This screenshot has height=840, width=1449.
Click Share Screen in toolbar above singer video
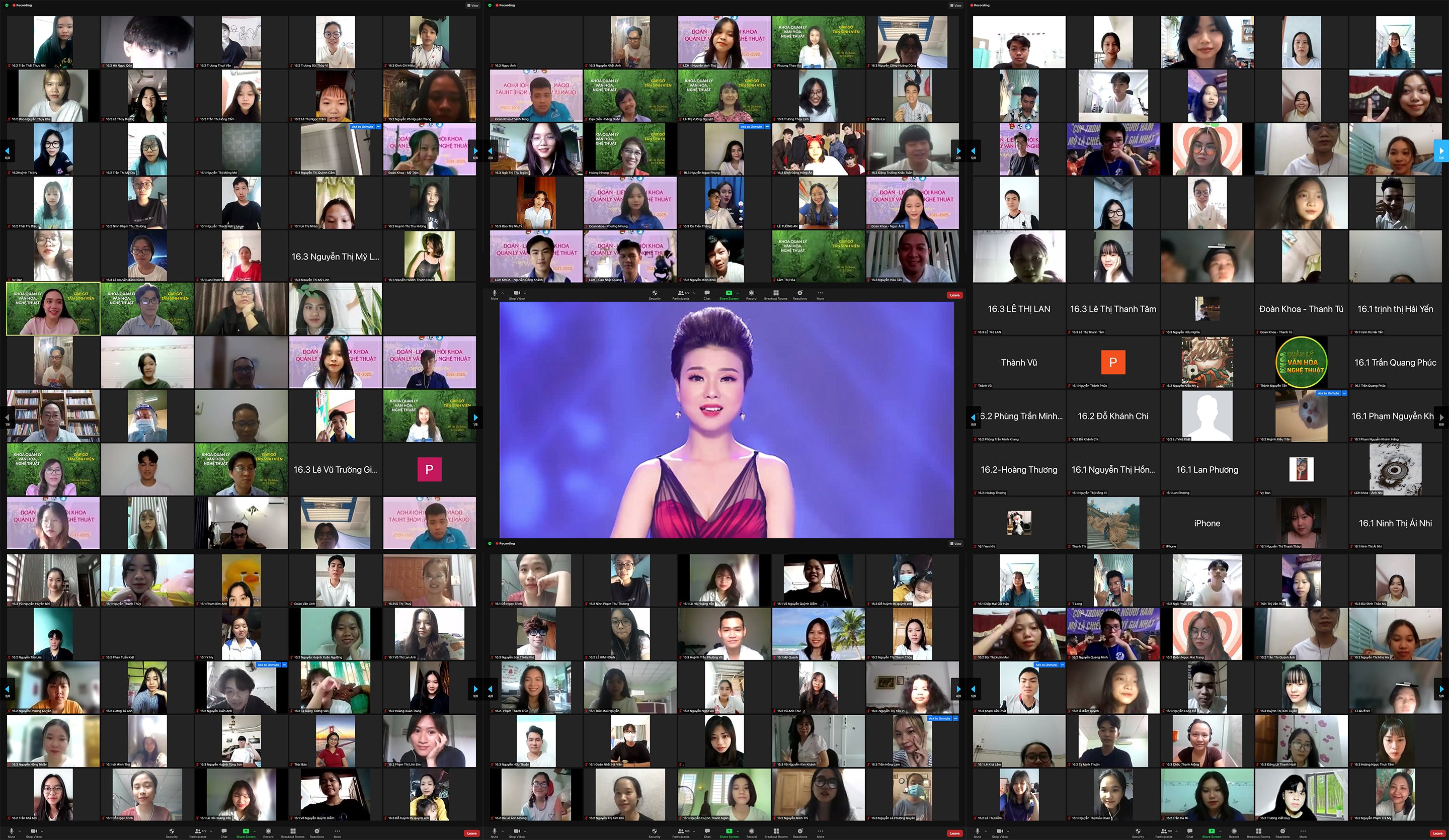tap(729, 294)
